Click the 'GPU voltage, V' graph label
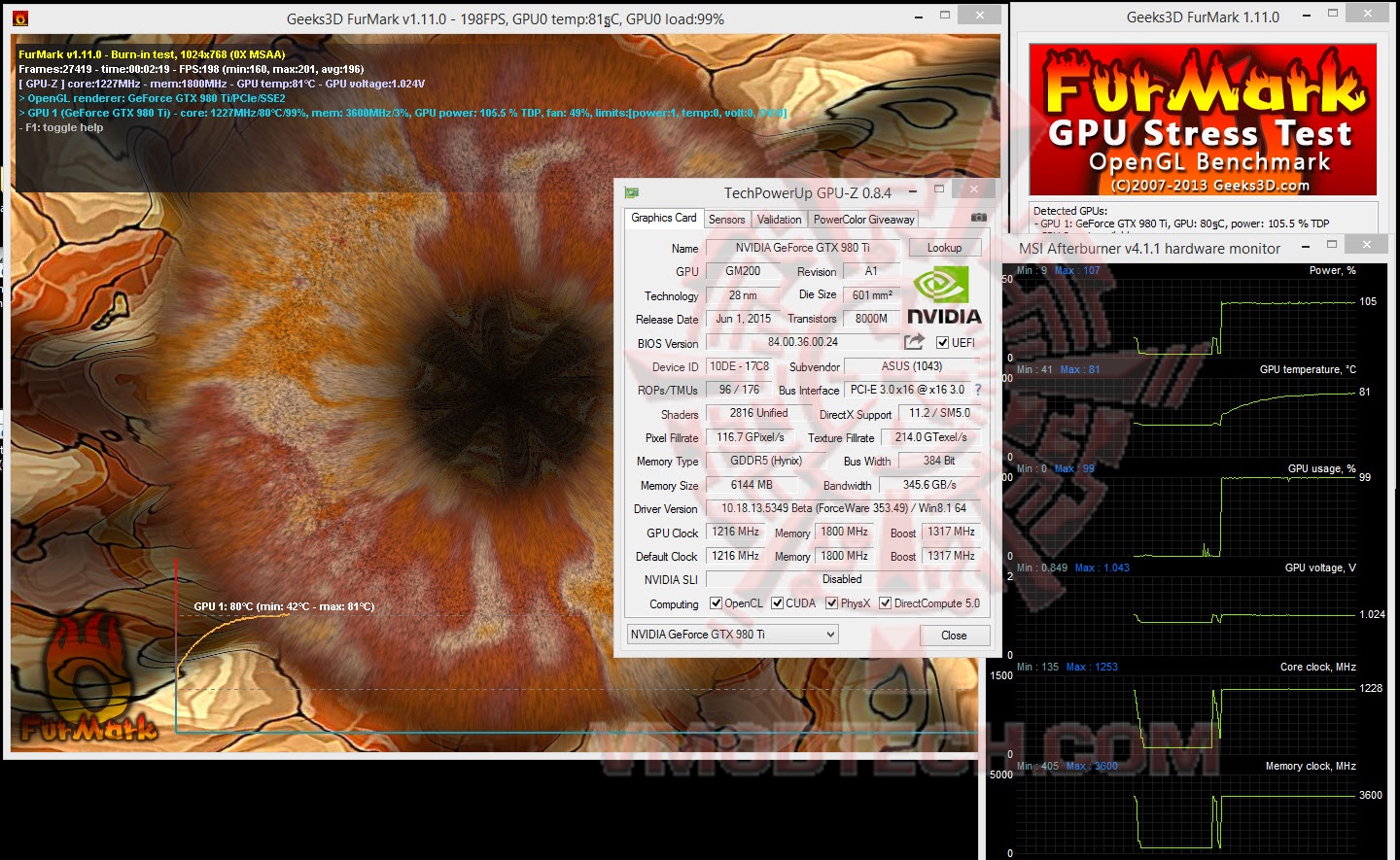This screenshot has width=1400, height=860. [1320, 568]
